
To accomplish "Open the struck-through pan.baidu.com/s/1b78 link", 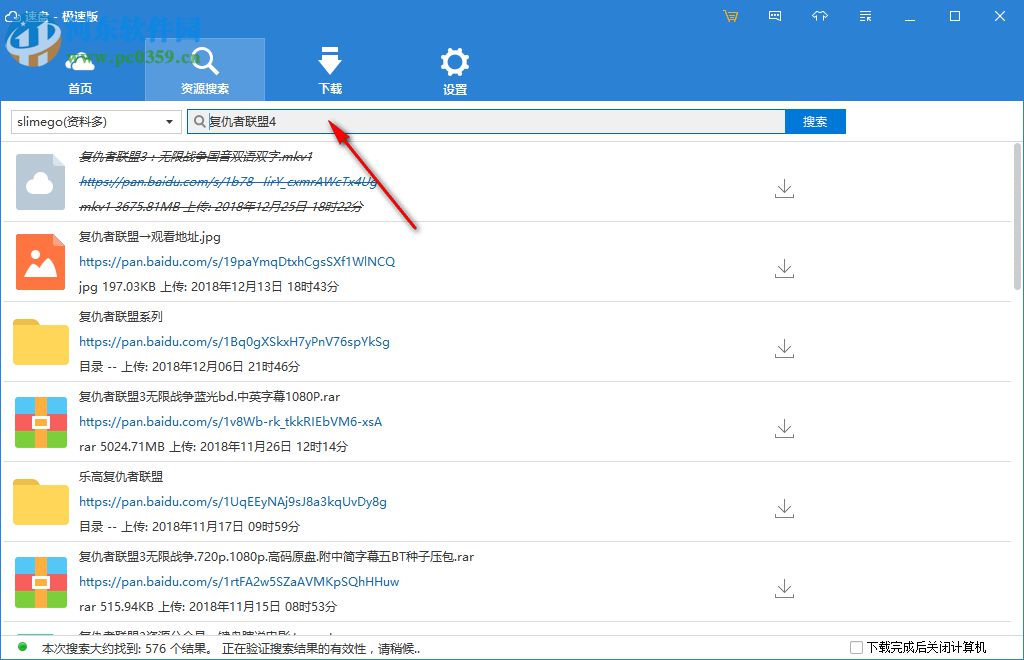I will click(x=228, y=182).
